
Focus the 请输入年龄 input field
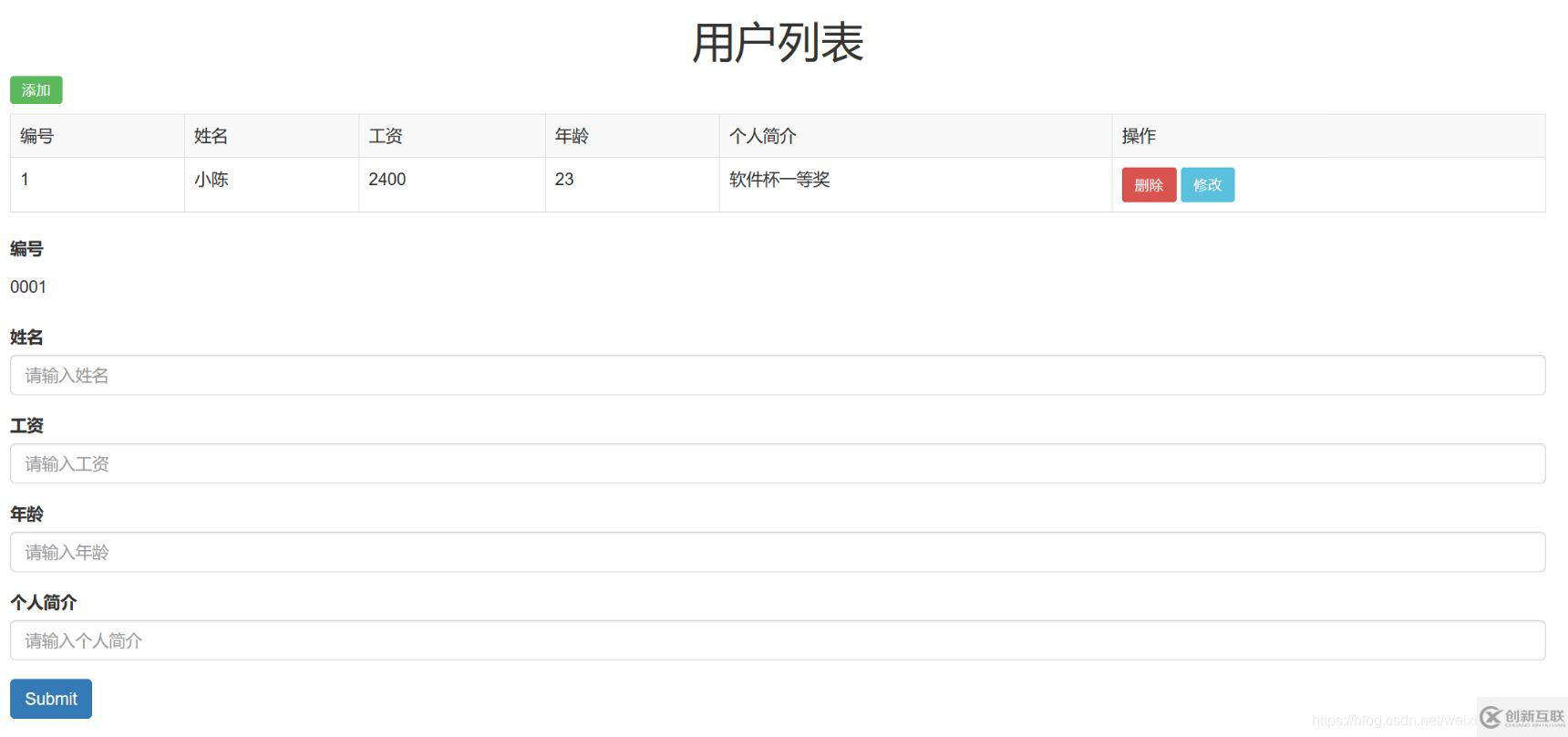tap(778, 552)
